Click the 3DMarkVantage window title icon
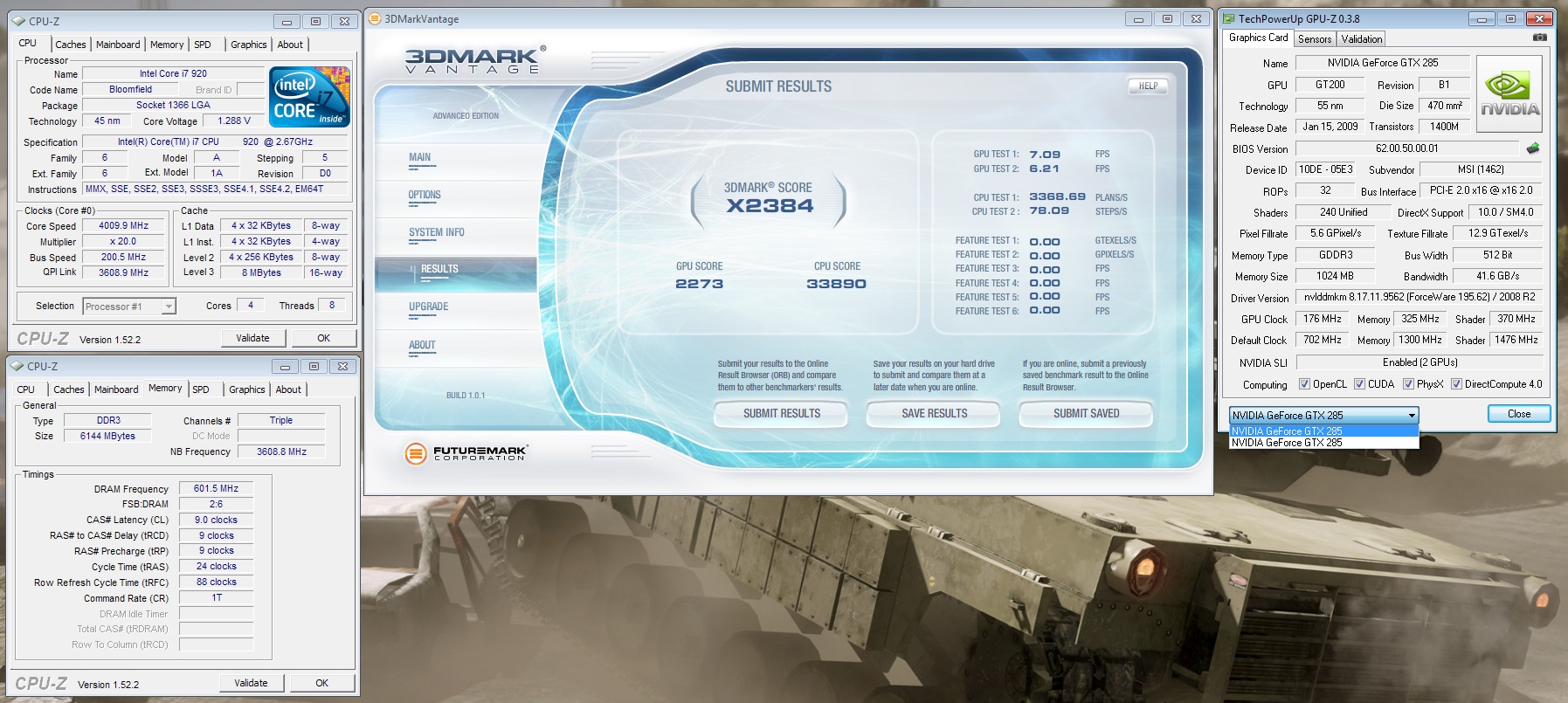Image resolution: width=1568 pixels, height=703 pixels. click(x=374, y=18)
